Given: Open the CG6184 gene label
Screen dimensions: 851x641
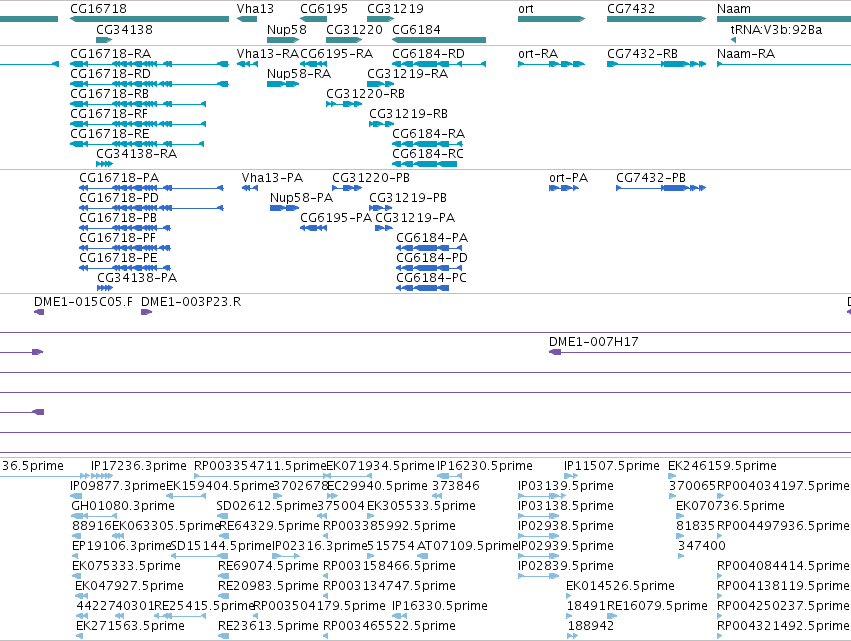Looking at the screenshot, I should (x=416, y=29).
